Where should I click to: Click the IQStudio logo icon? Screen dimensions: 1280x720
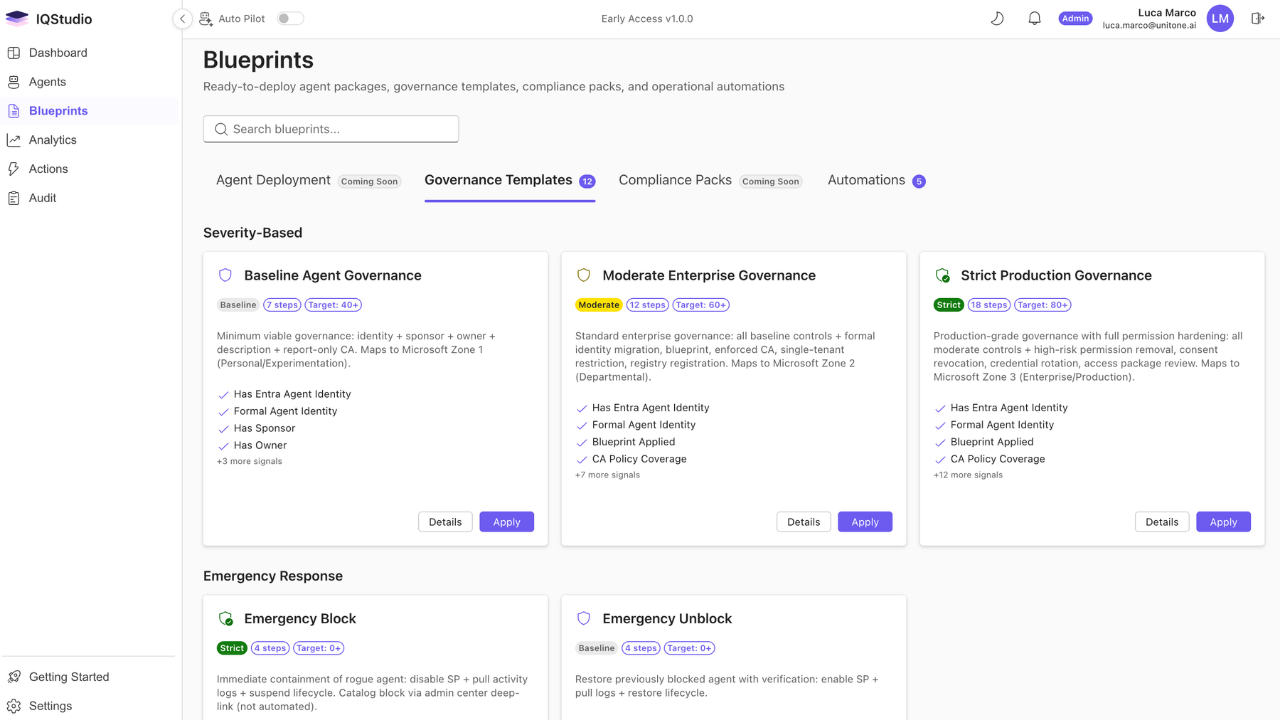click(17, 18)
